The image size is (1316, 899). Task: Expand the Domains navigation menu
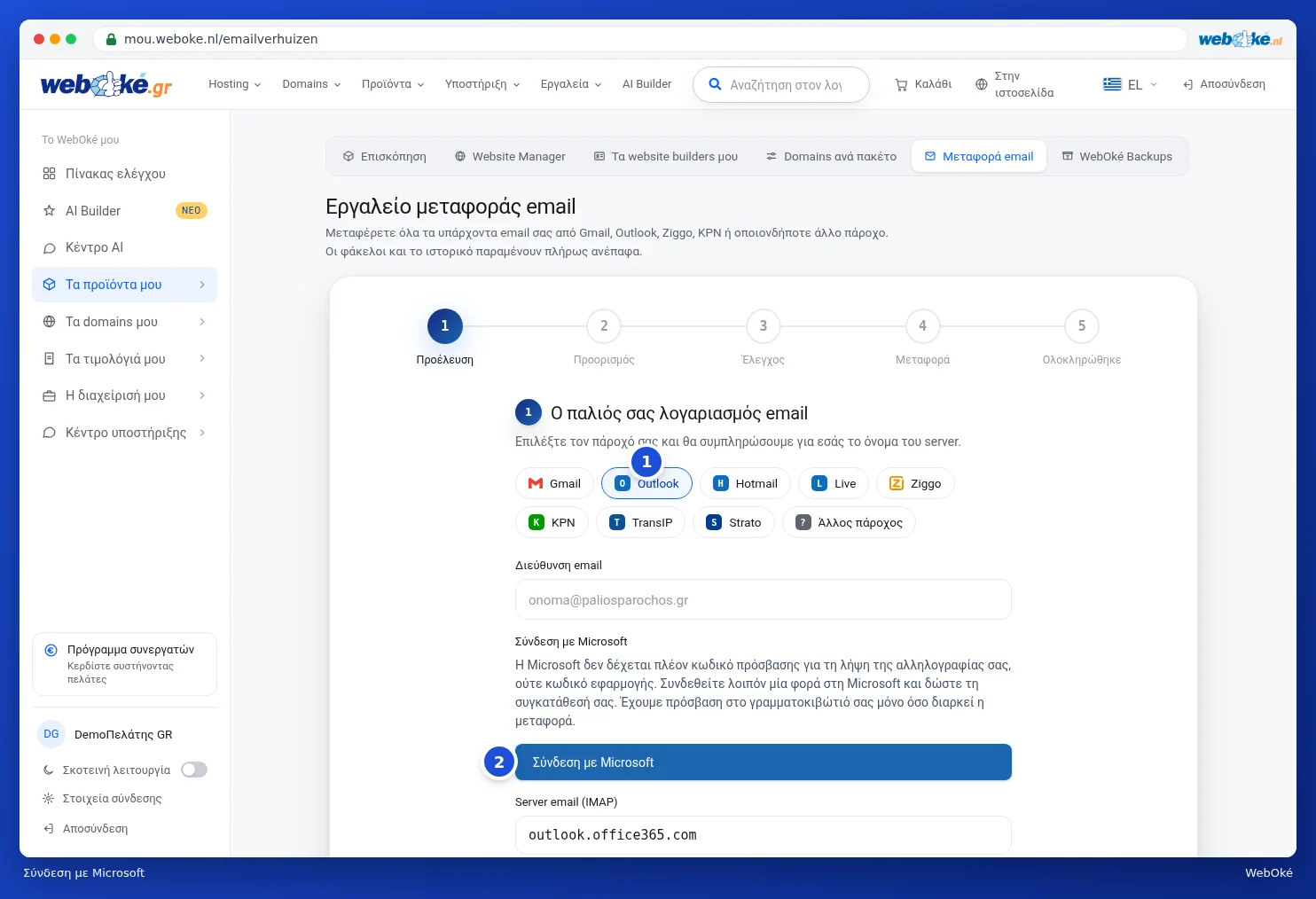pyautogui.click(x=311, y=84)
